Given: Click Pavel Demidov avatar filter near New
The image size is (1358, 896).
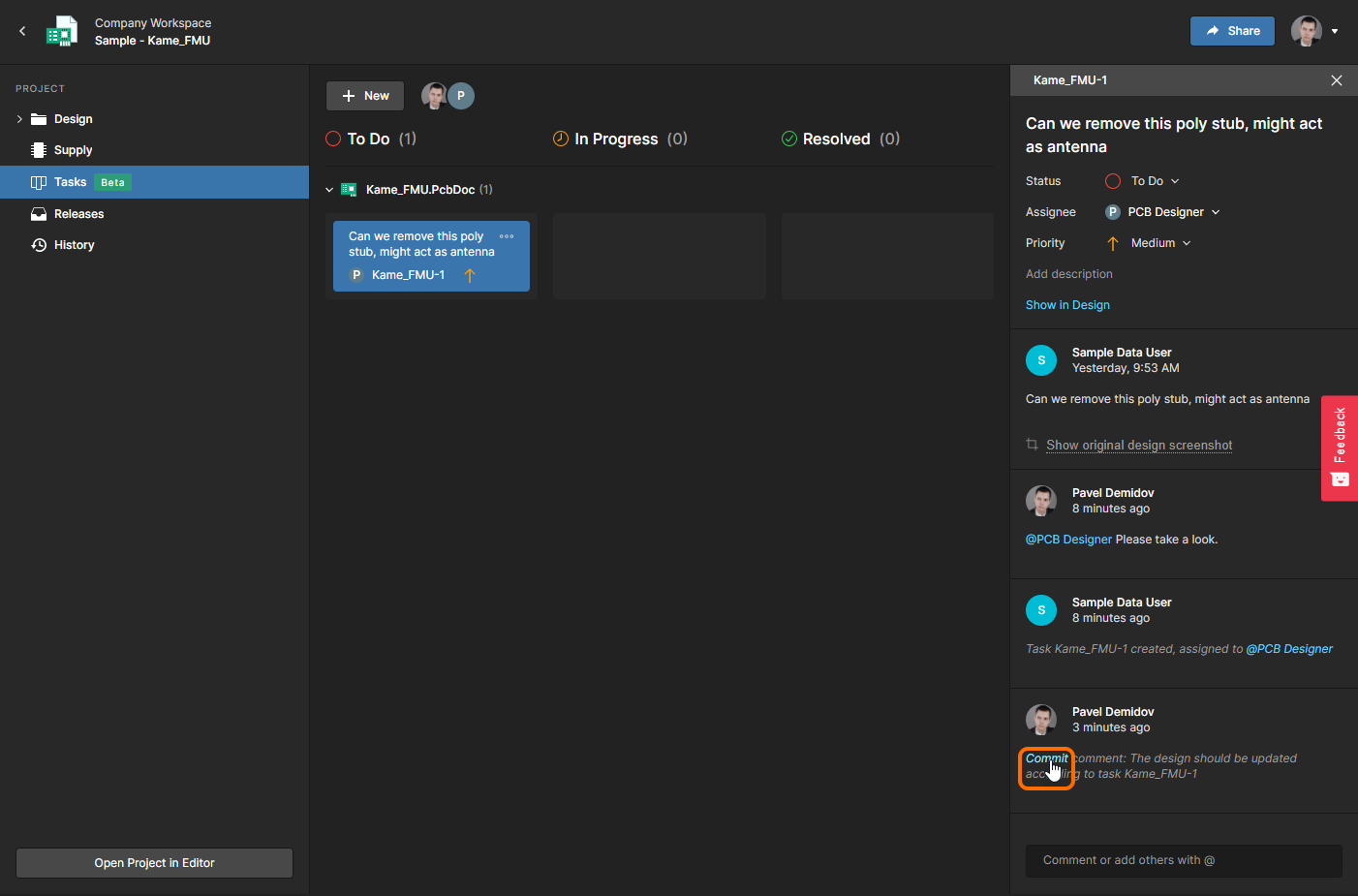Looking at the screenshot, I should point(434,96).
